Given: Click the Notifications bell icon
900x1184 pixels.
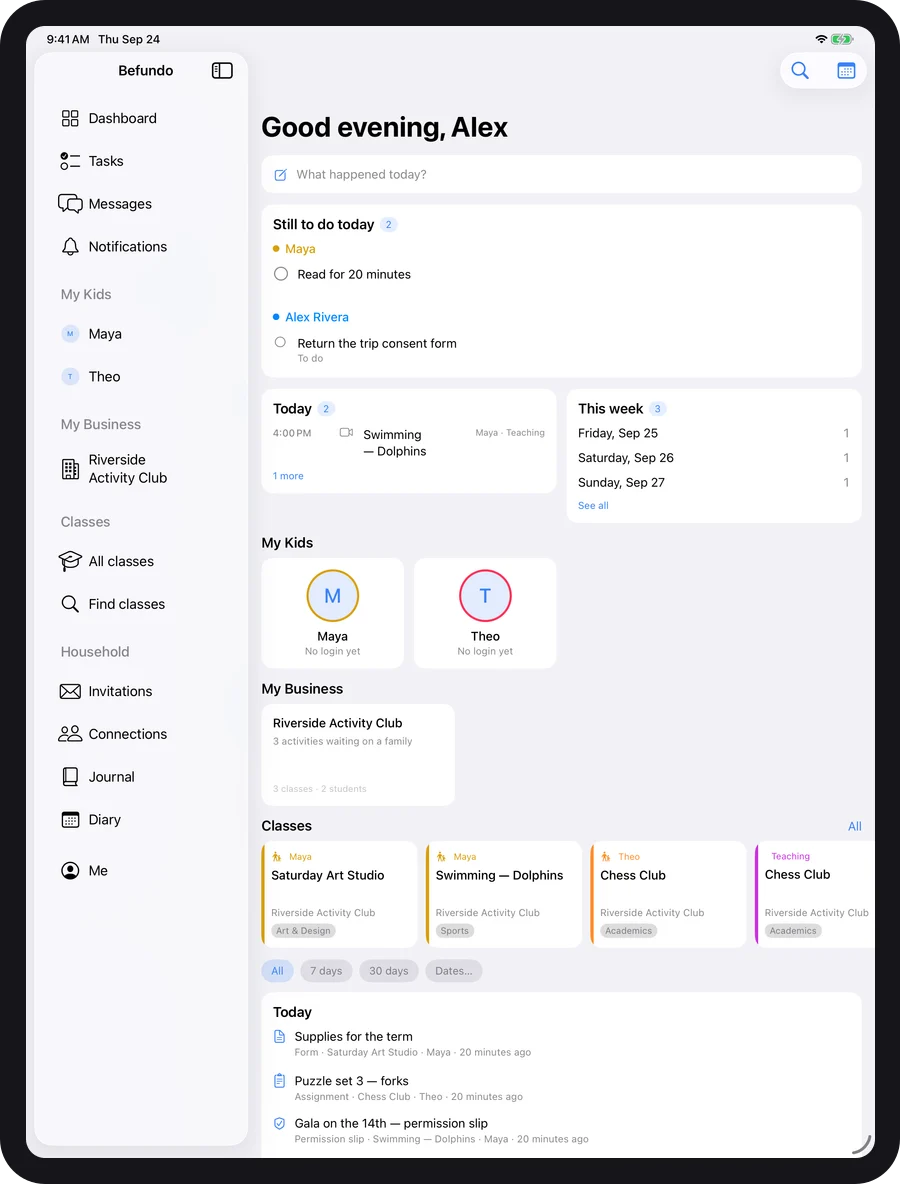Looking at the screenshot, I should tap(70, 246).
